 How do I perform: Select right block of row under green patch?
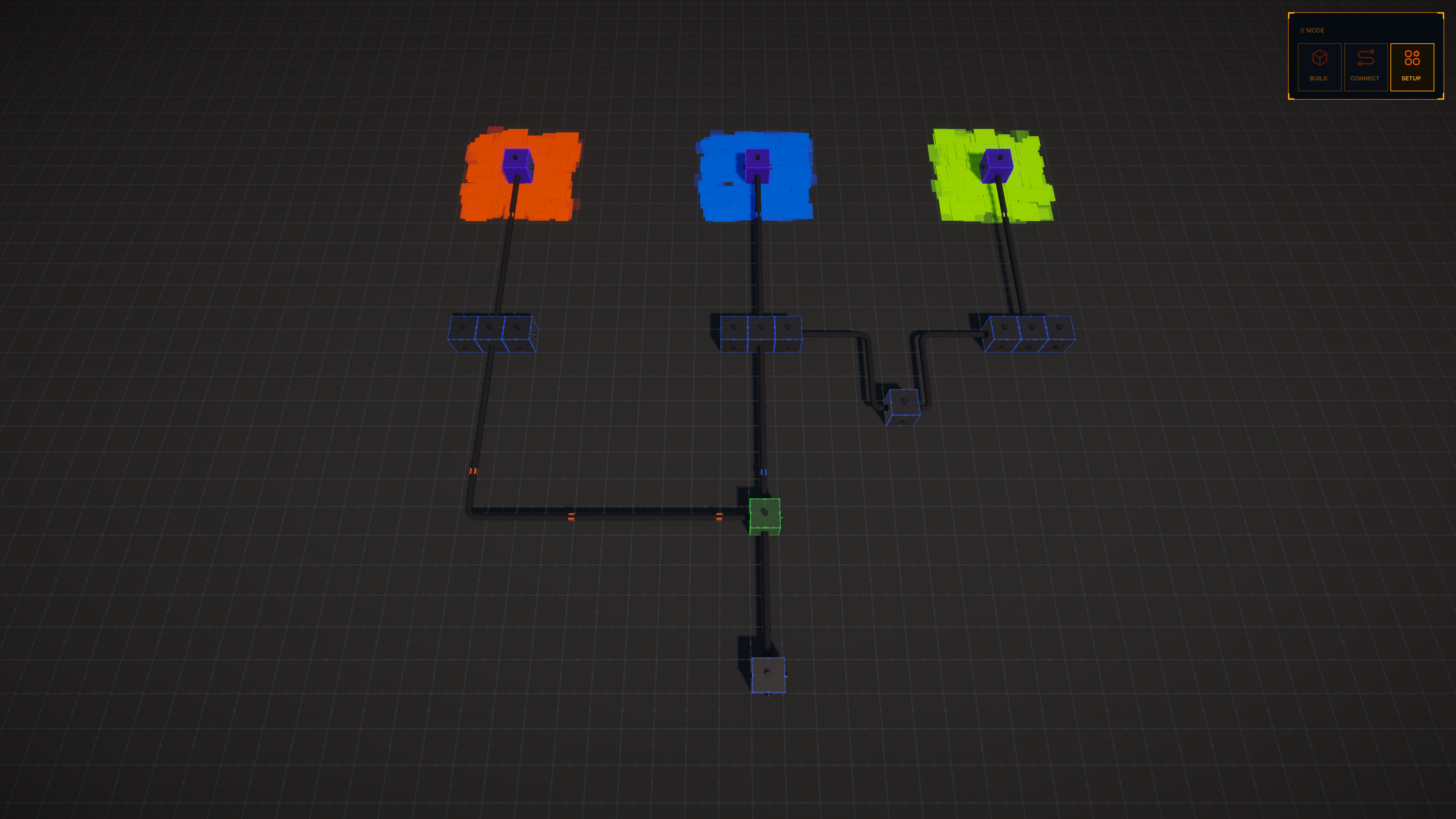1059,334
